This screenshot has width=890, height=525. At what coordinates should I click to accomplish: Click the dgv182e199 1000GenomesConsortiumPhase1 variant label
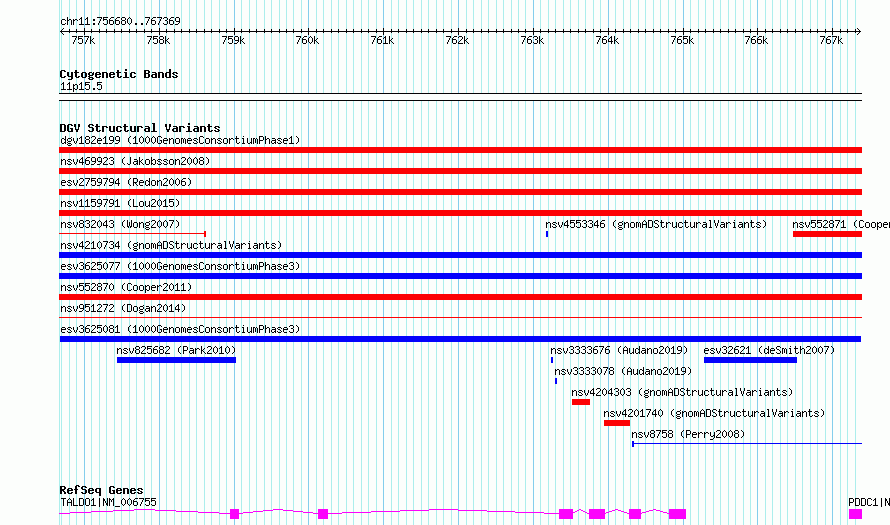[180, 140]
